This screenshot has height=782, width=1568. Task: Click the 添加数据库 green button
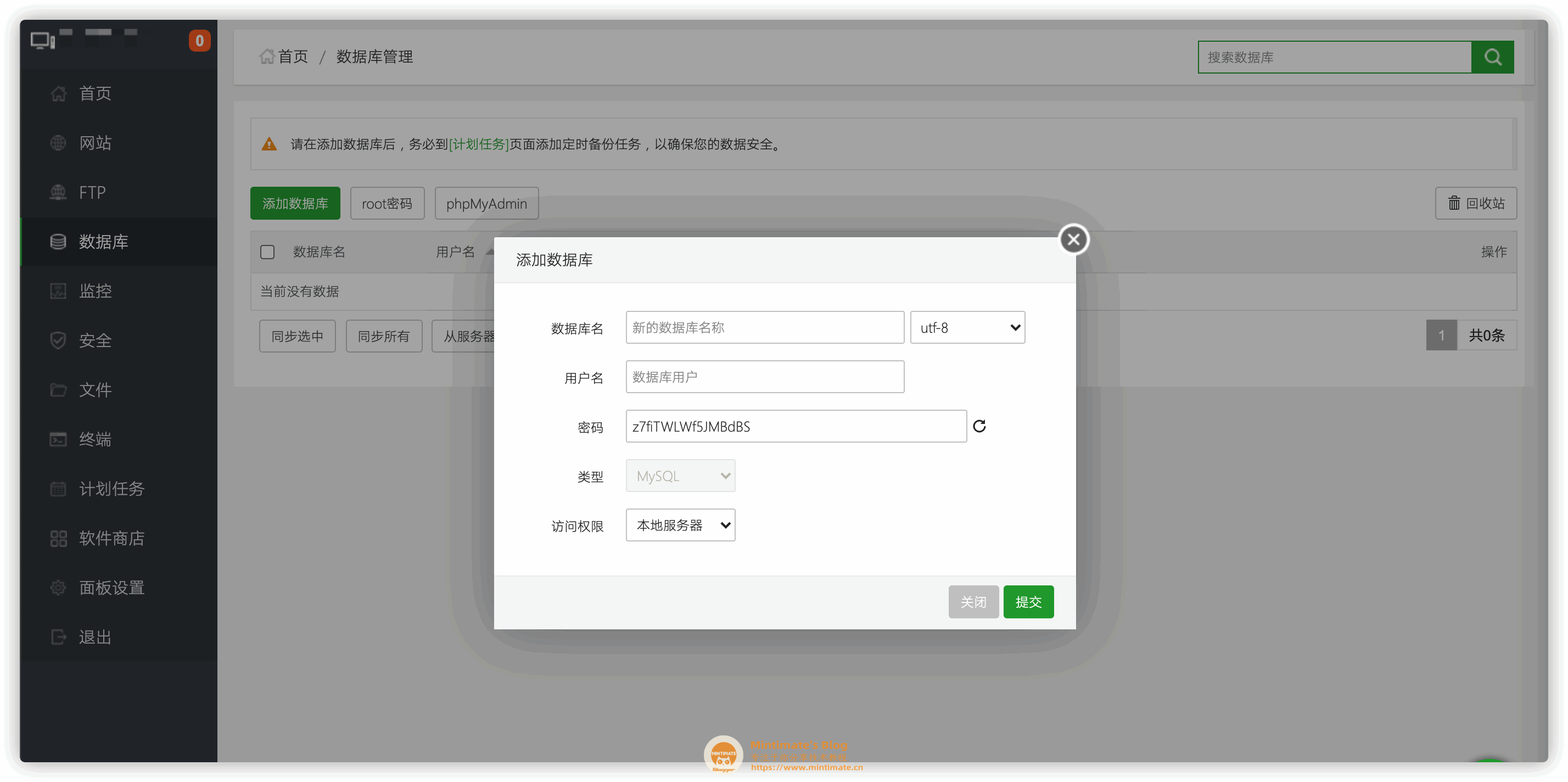pyautogui.click(x=295, y=203)
